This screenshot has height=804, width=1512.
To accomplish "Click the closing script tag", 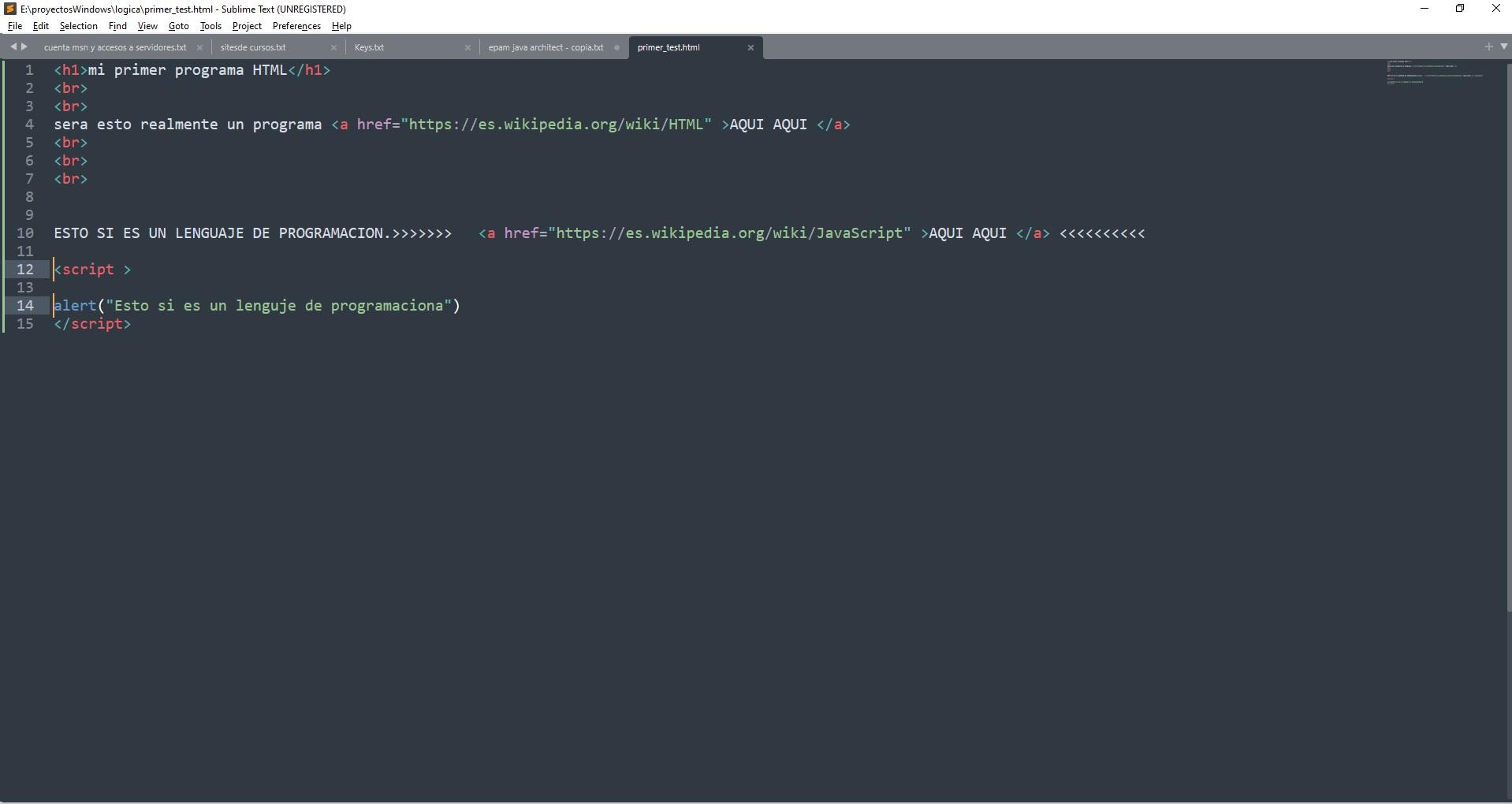I will [x=92, y=324].
